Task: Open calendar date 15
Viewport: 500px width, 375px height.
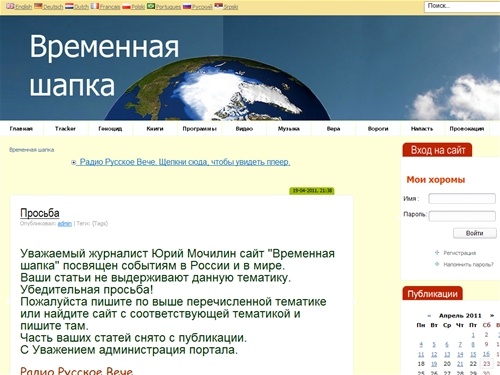Action: [x=473, y=354]
